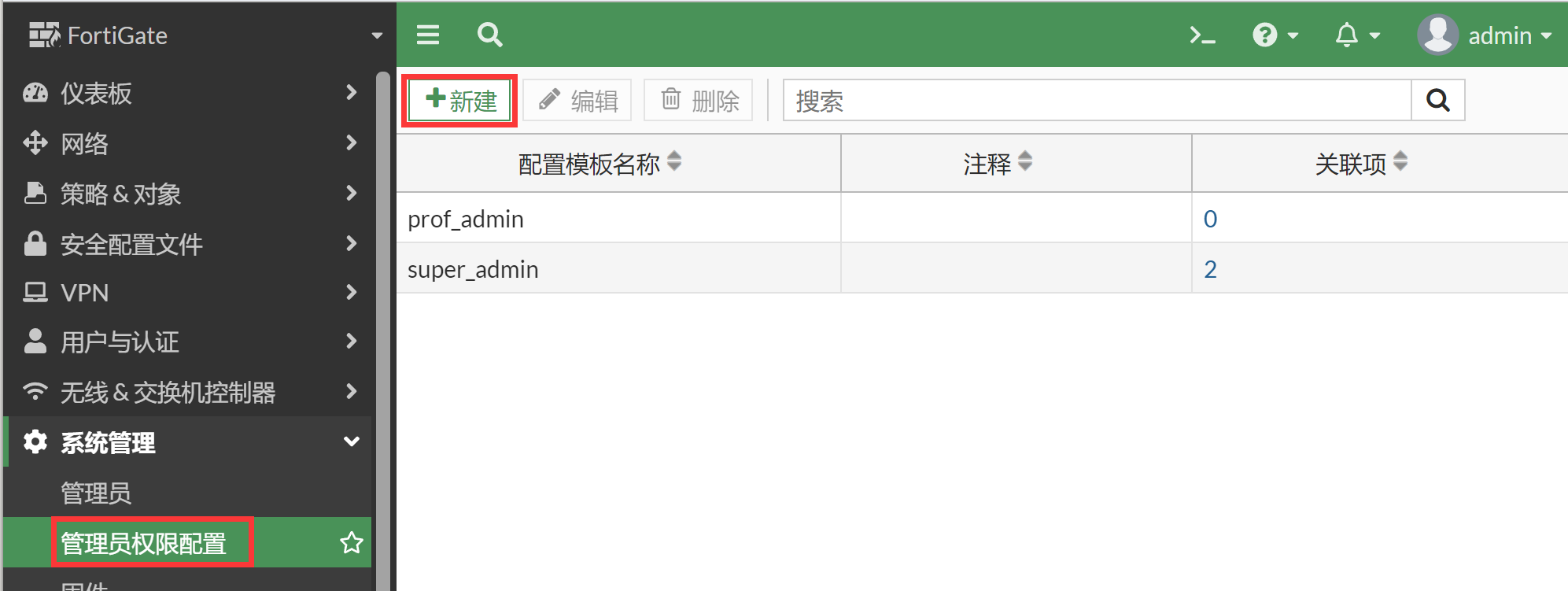The image size is (1568, 591).
Task: Sort by profile name column arrows
Action: pos(674,162)
